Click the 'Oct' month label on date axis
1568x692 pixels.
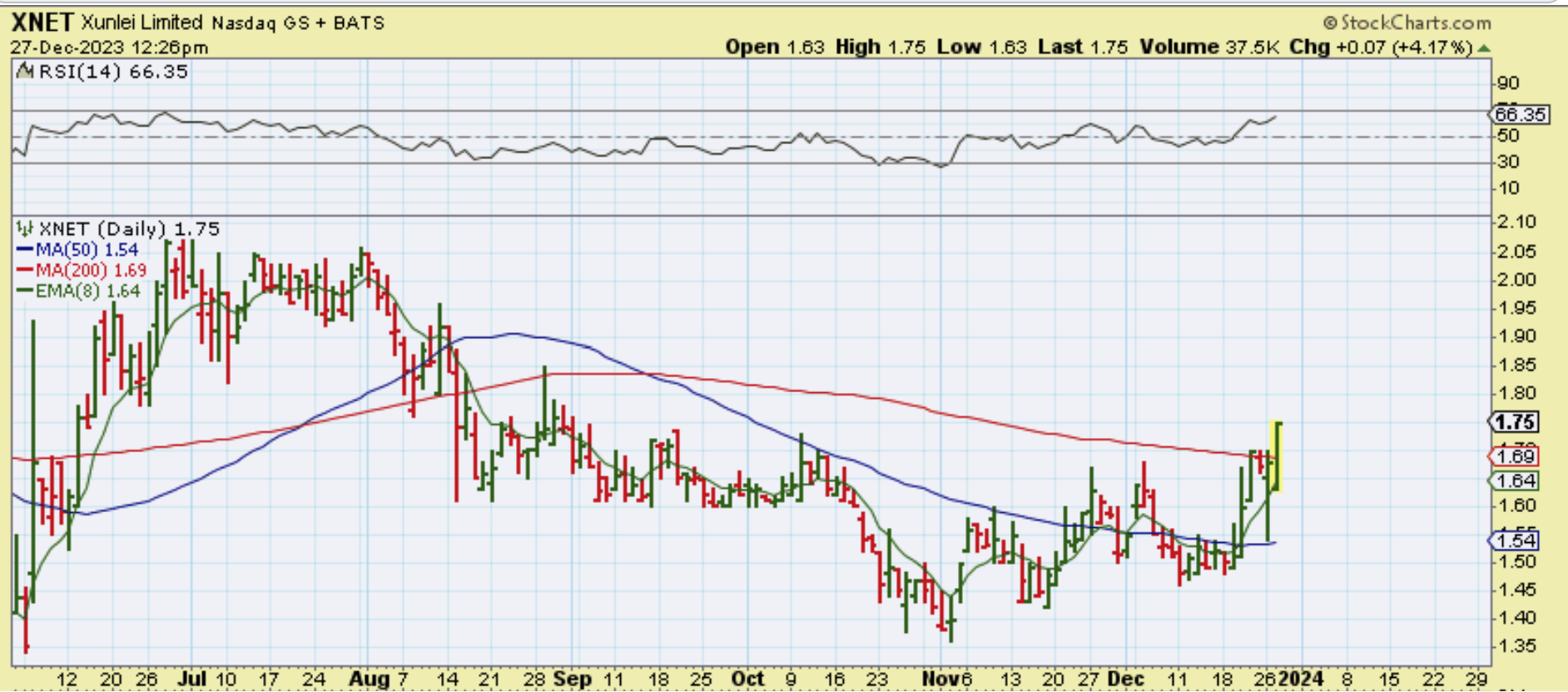[747, 679]
